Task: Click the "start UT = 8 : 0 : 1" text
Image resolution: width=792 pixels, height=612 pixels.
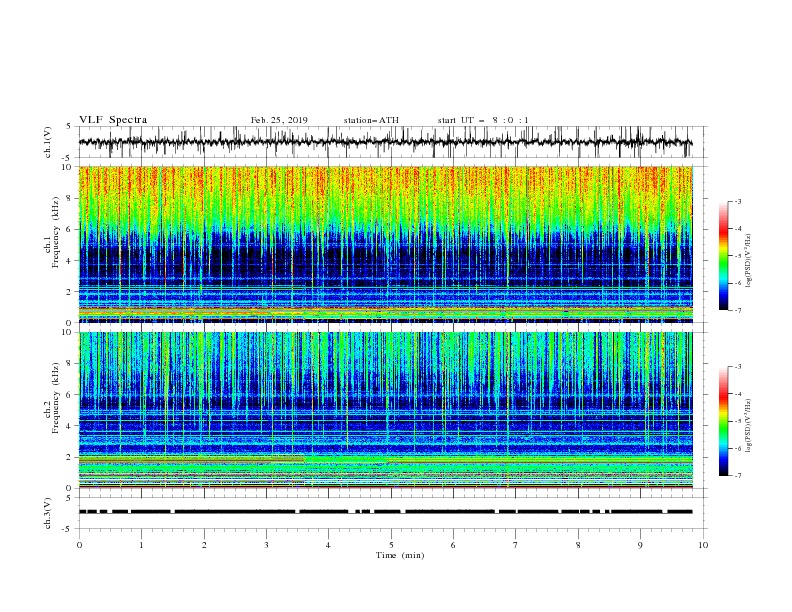Action: [x=483, y=120]
